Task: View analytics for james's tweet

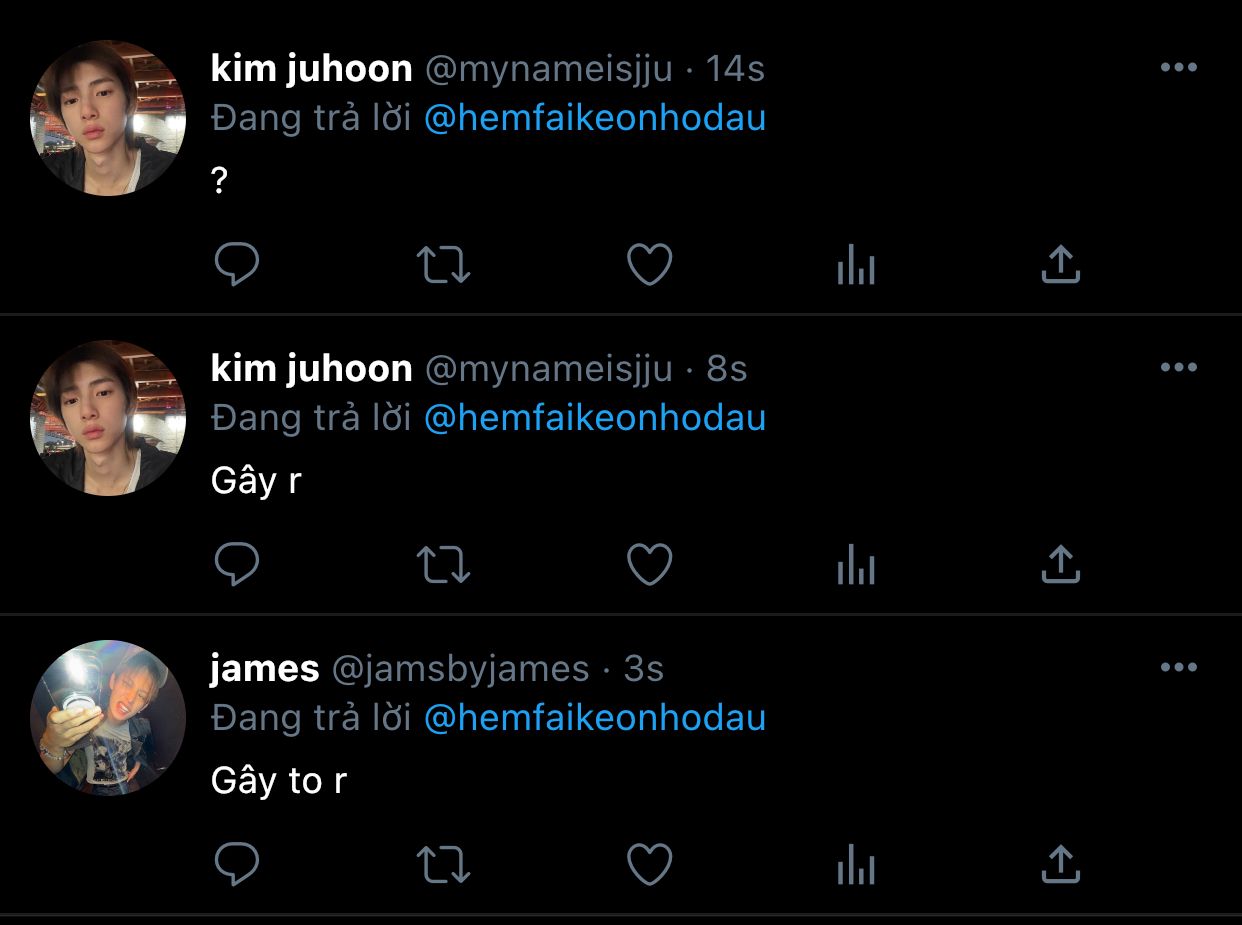Action: [856, 867]
